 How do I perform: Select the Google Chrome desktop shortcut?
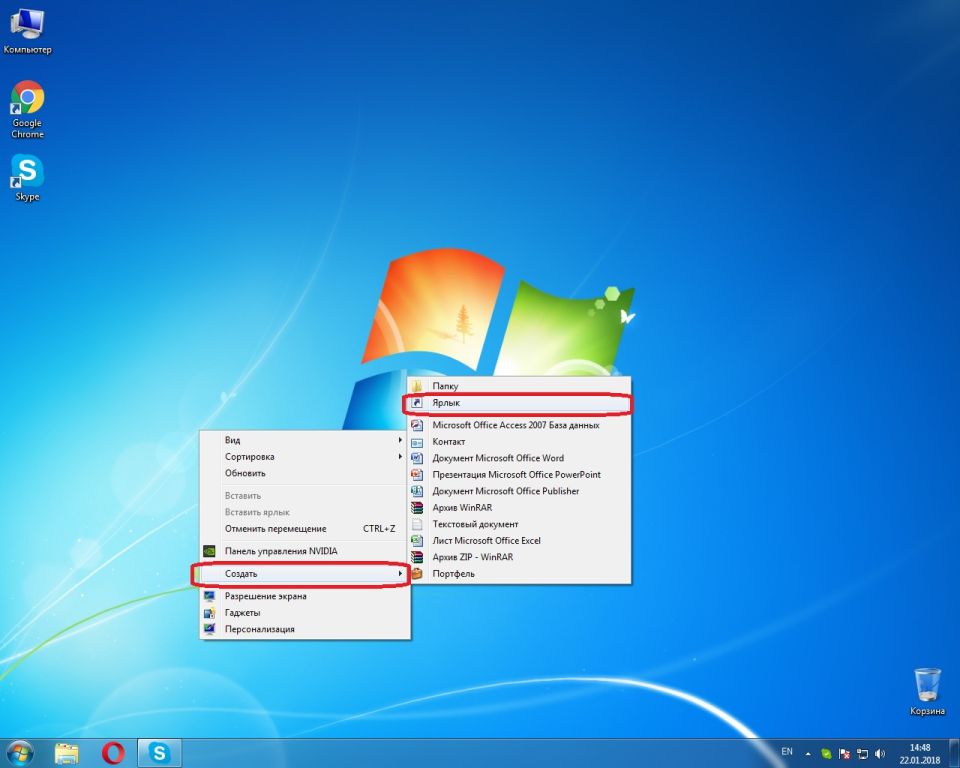point(27,110)
